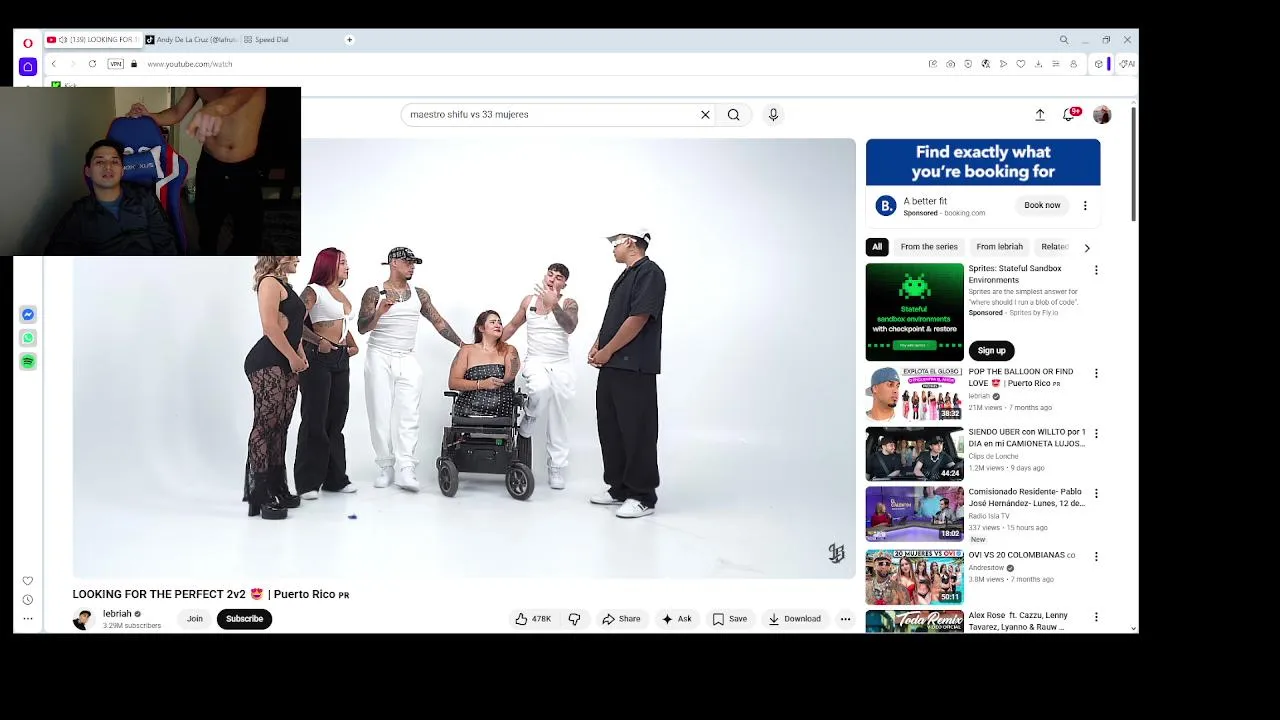Open POP THE BALLOON video thumbnail
The height and width of the screenshot is (720, 1280).
(914, 393)
